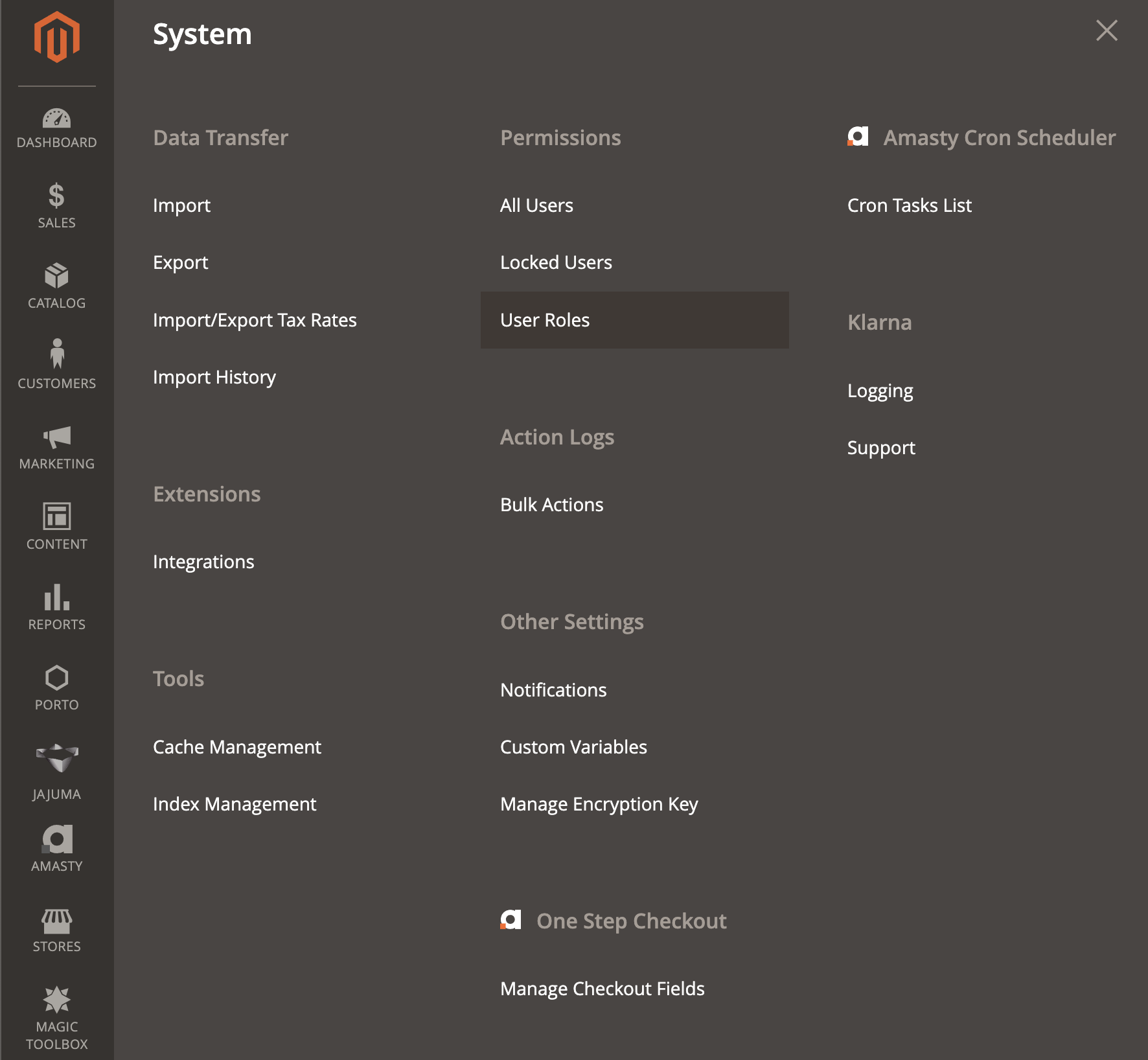
Task: Open Sales dollar sign icon
Action: click(x=57, y=196)
